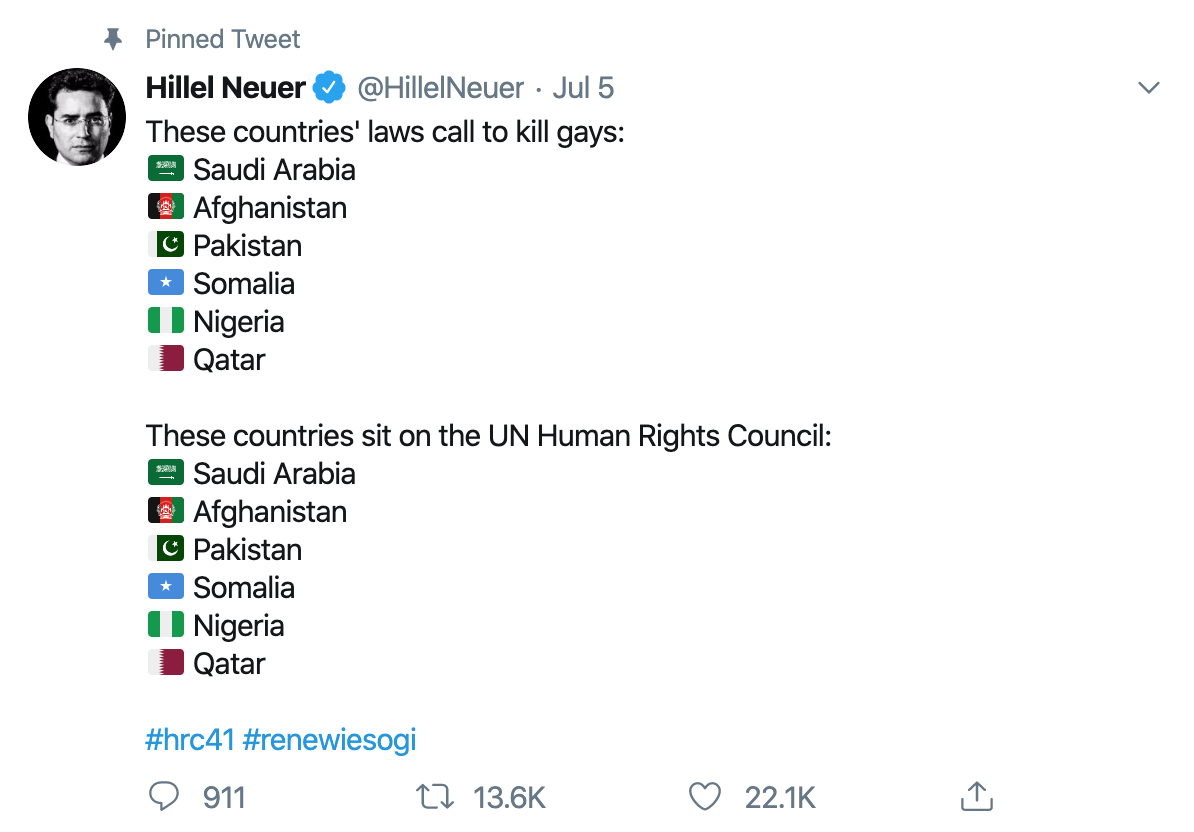The image size is (1194, 832).
Task: View the 13.6K retweets count
Action: pos(509,797)
